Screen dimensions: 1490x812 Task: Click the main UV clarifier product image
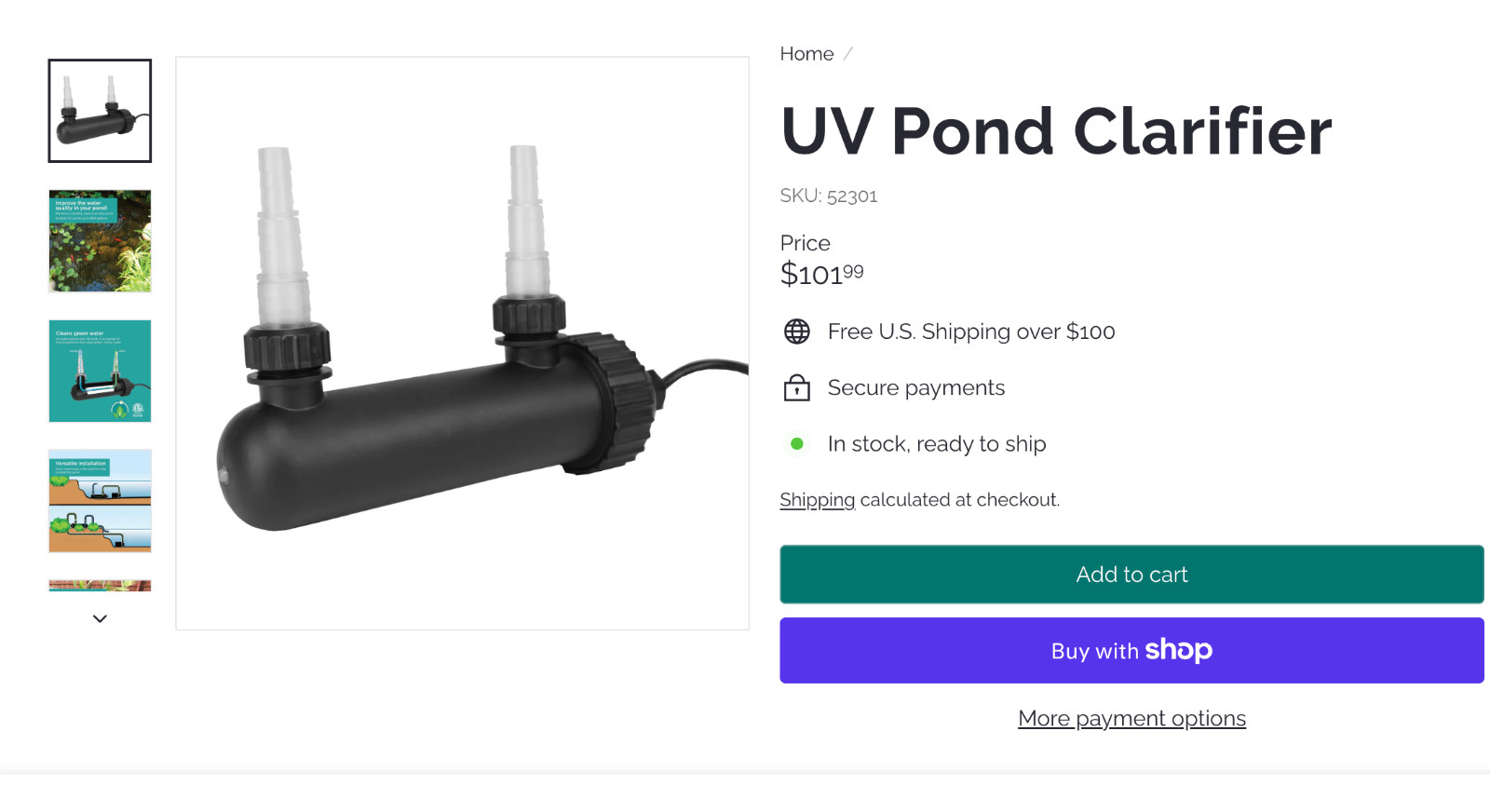click(462, 343)
